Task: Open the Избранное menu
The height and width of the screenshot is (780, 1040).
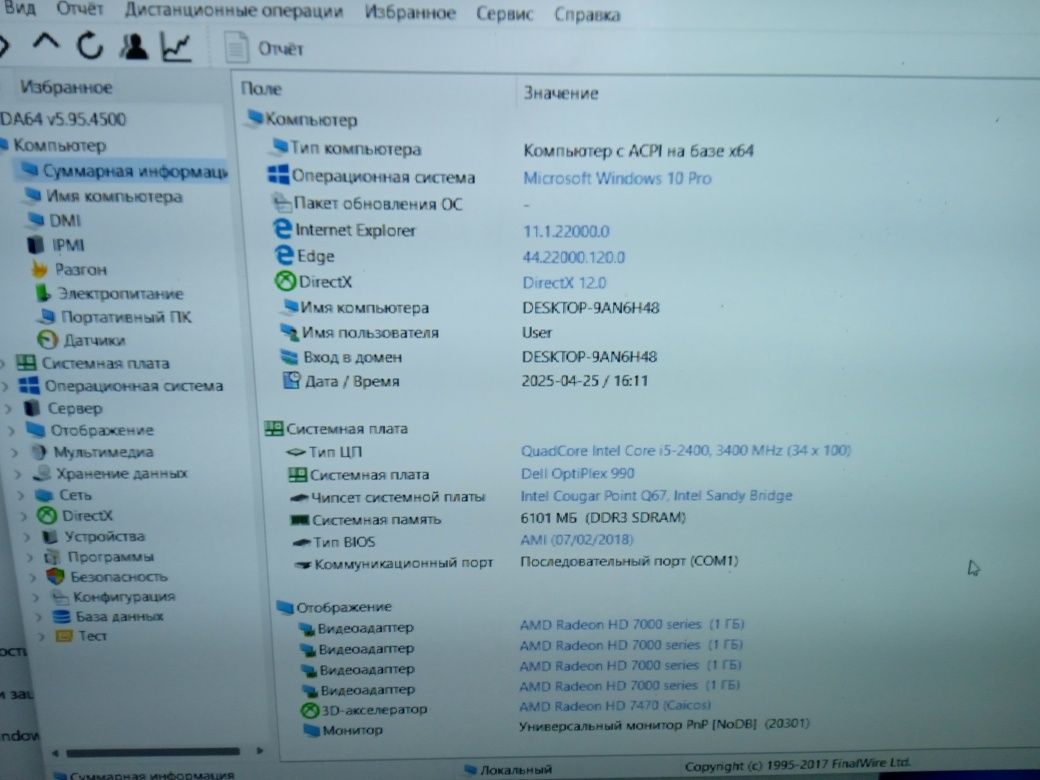Action: click(x=410, y=13)
